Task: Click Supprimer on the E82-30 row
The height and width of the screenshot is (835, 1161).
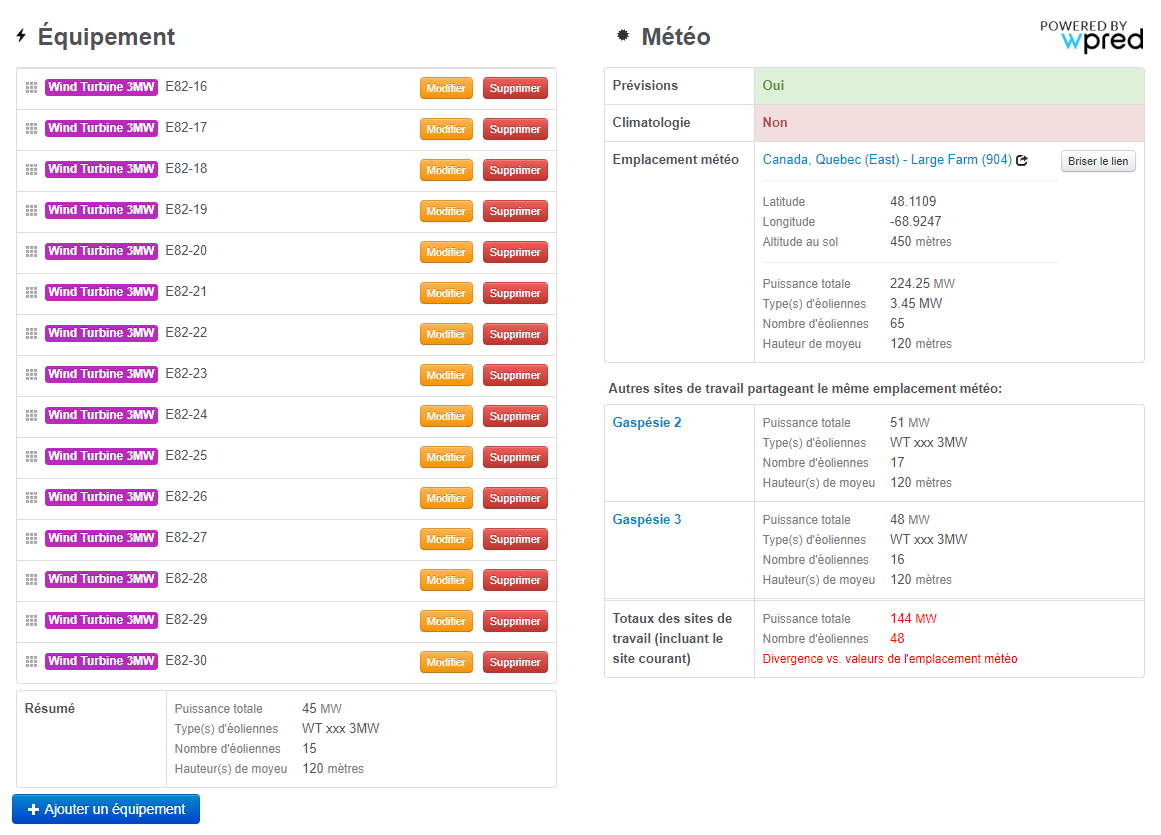Action: point(515,662)
